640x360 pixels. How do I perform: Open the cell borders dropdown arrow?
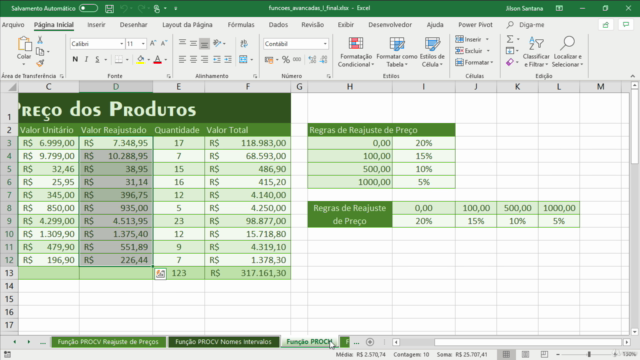coord(127,60)
